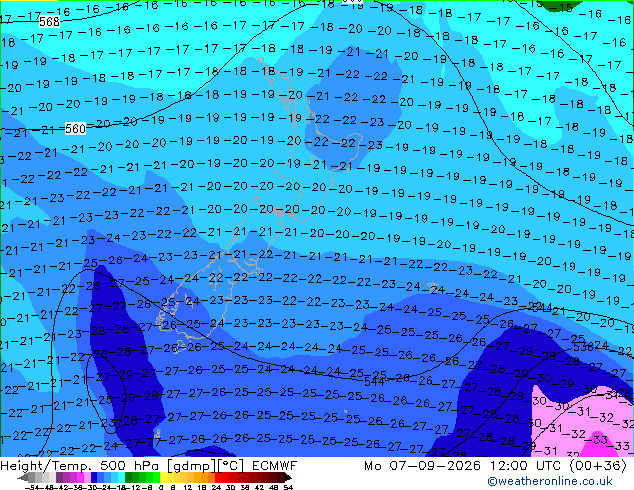
Task: Click the right arrow end of the color scale
Action: coord(287,477)
